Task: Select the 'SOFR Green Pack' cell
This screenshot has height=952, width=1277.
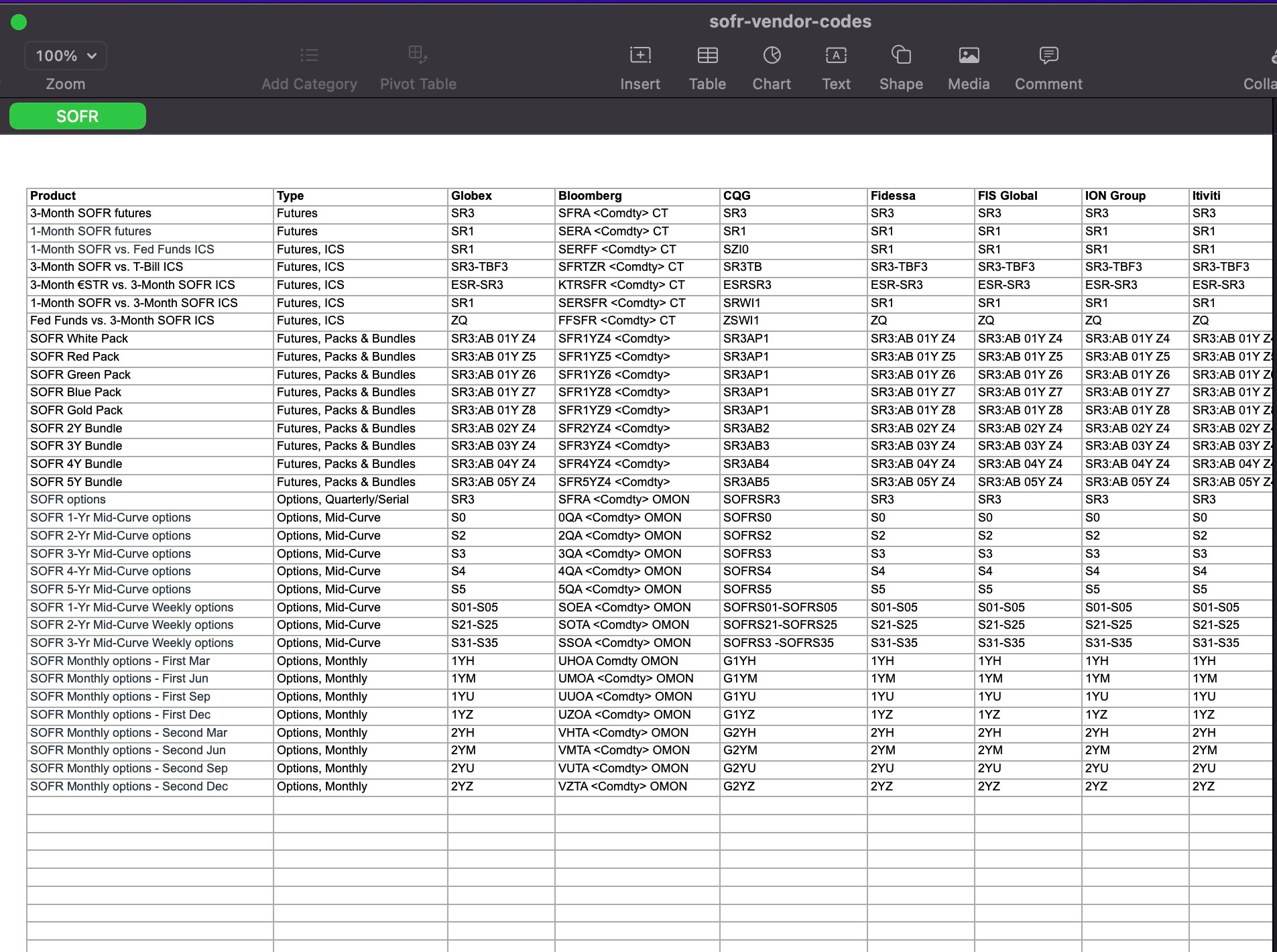Action: tap(150, 375)
